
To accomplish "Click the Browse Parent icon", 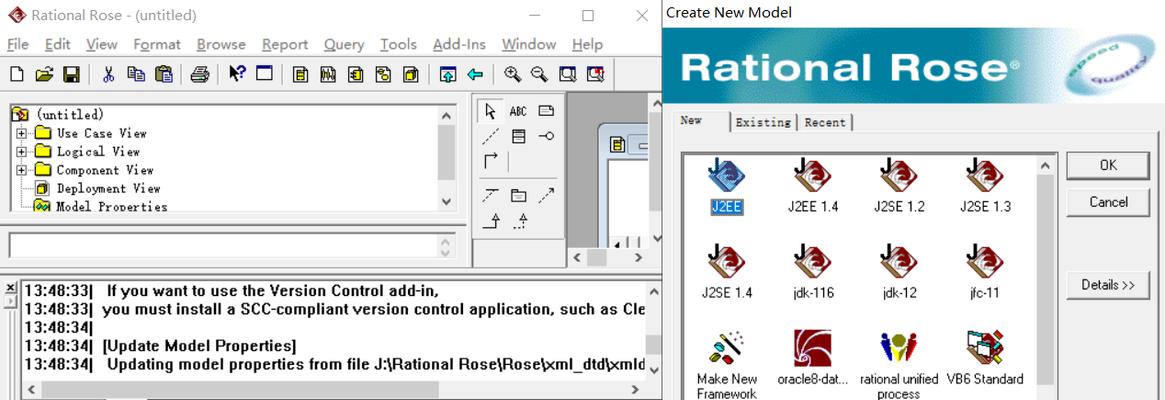I will [447, 74].
